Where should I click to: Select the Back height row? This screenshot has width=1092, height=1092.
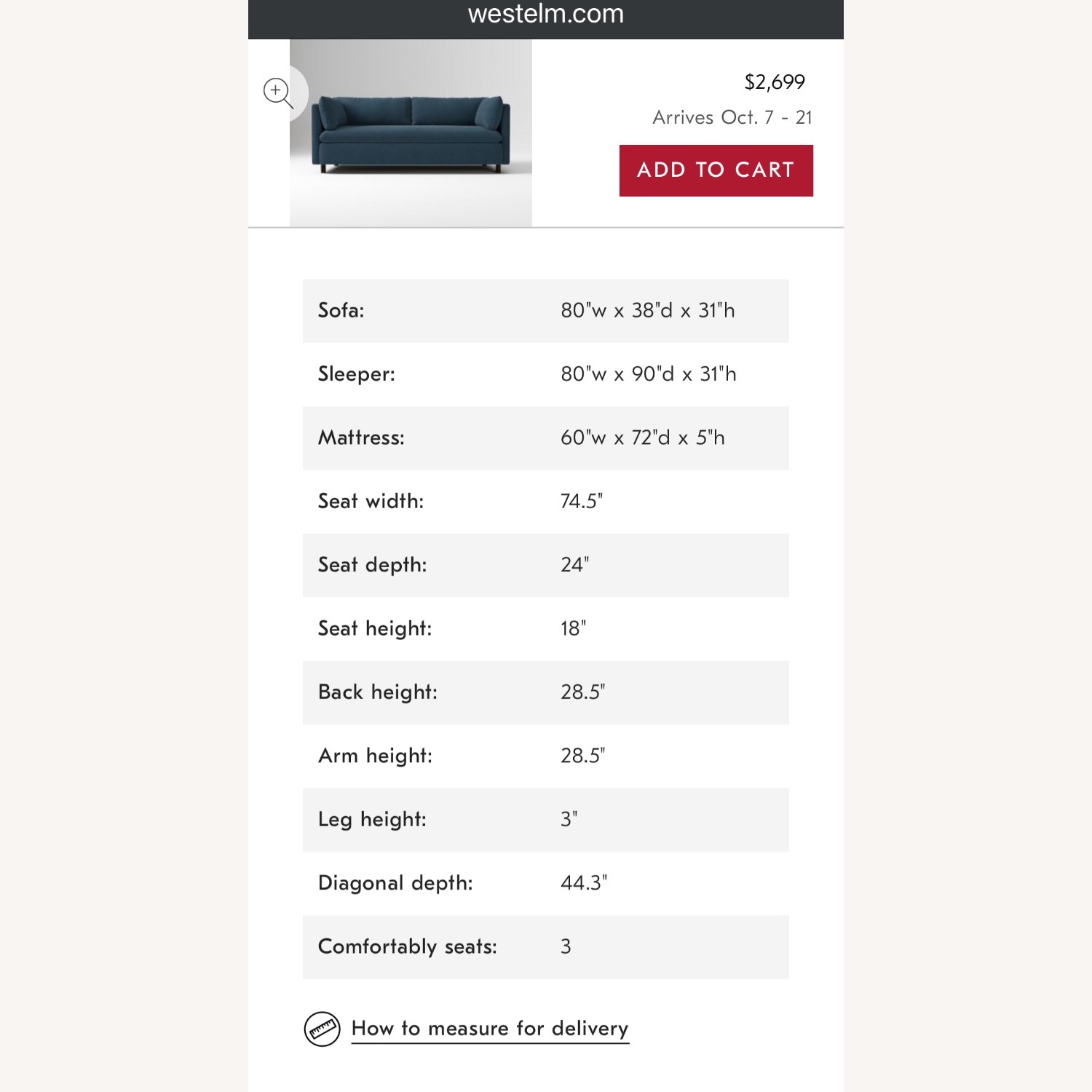click(x=545, y=692)
